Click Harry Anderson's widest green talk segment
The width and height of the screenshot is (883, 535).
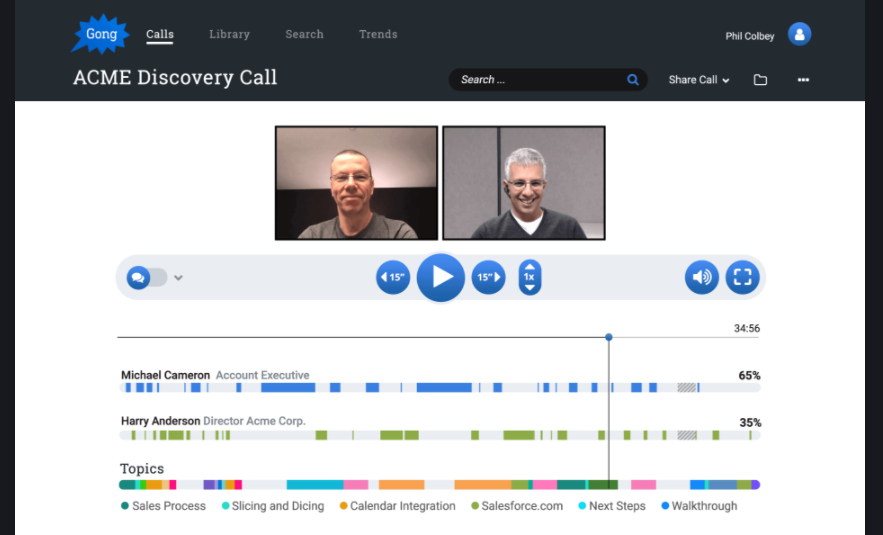[x=519, y=435]
